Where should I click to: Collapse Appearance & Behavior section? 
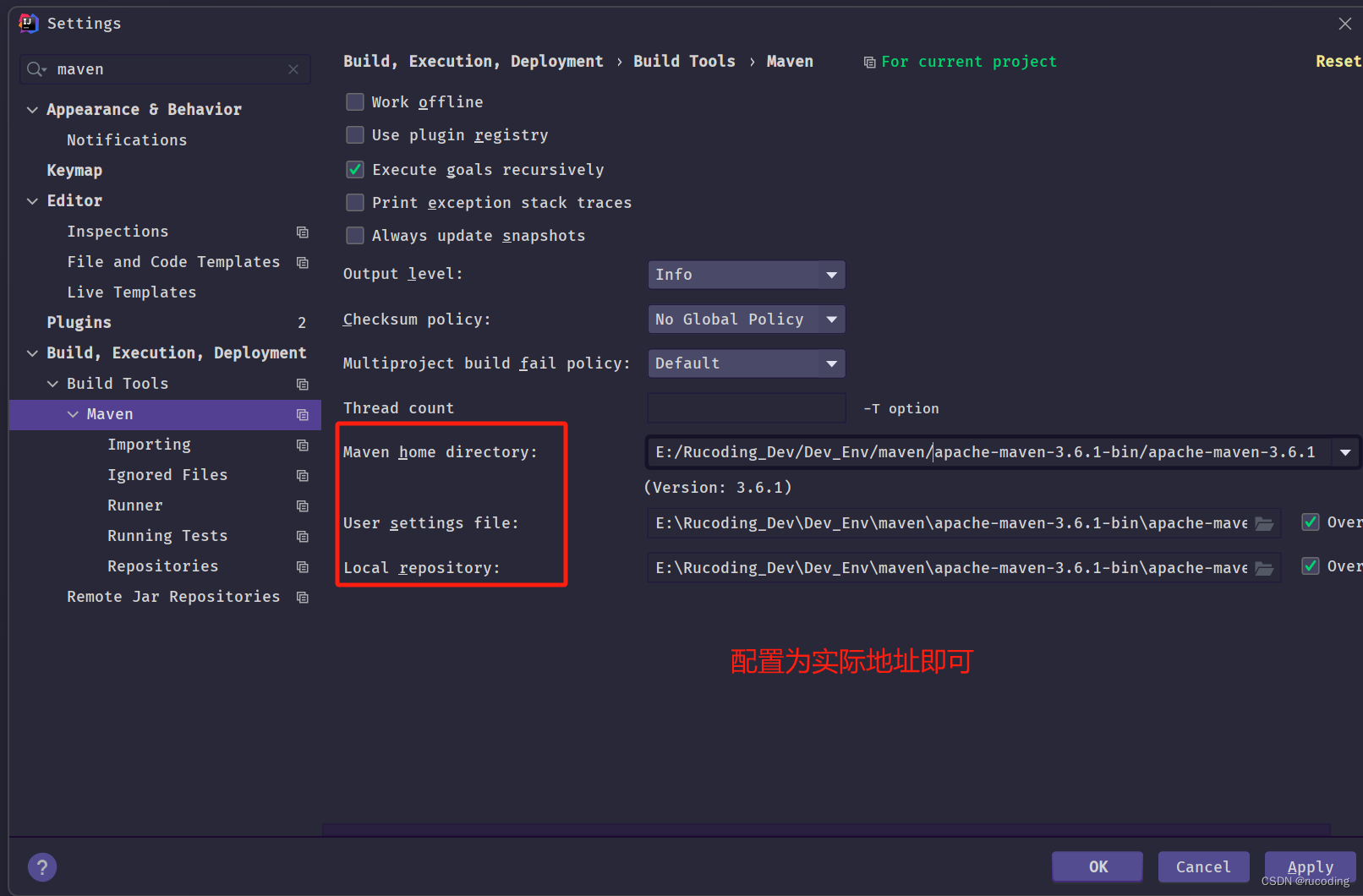pos(32,110)
